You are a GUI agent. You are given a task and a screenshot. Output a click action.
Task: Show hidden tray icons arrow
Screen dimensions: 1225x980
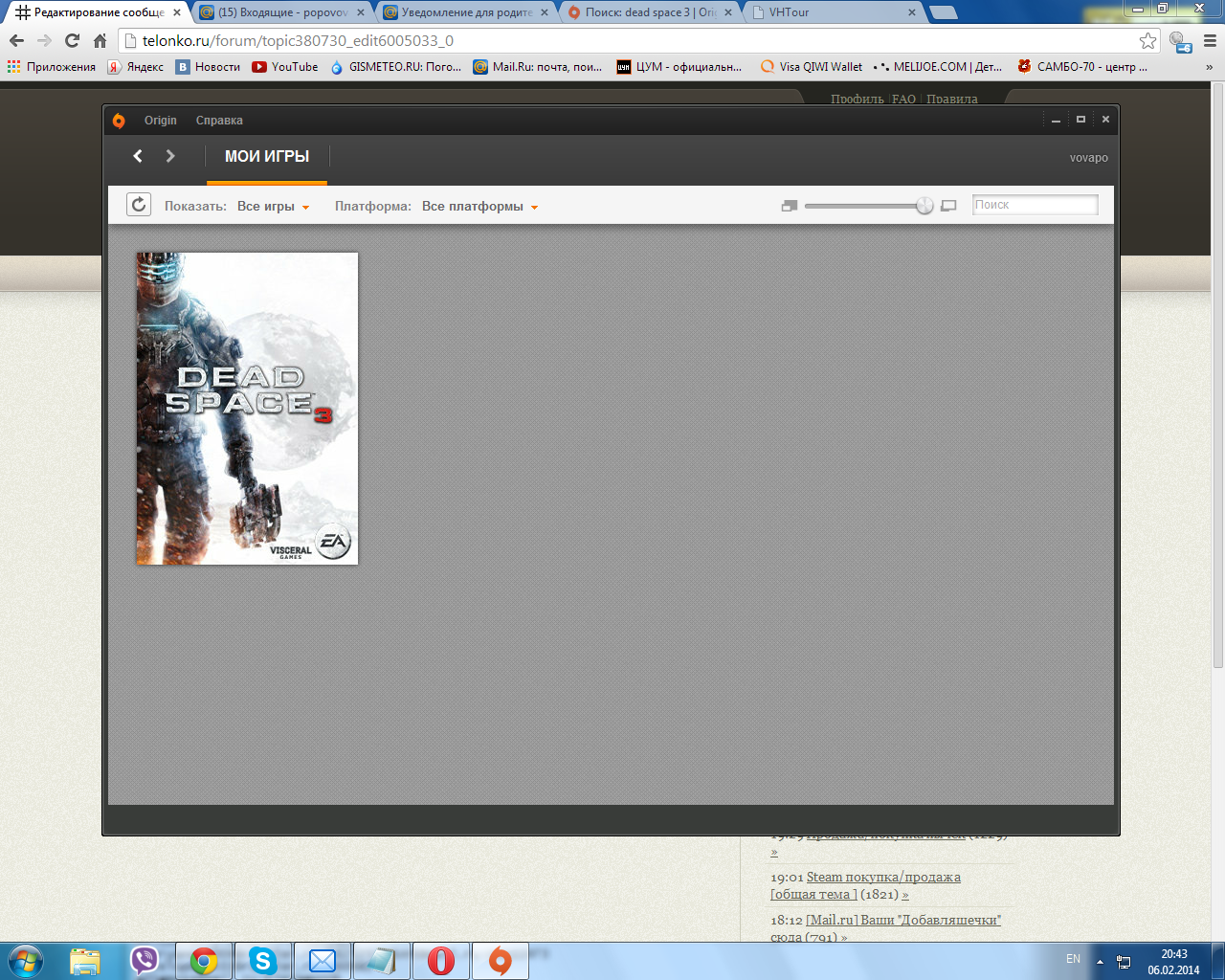(x=1100, y=961)
